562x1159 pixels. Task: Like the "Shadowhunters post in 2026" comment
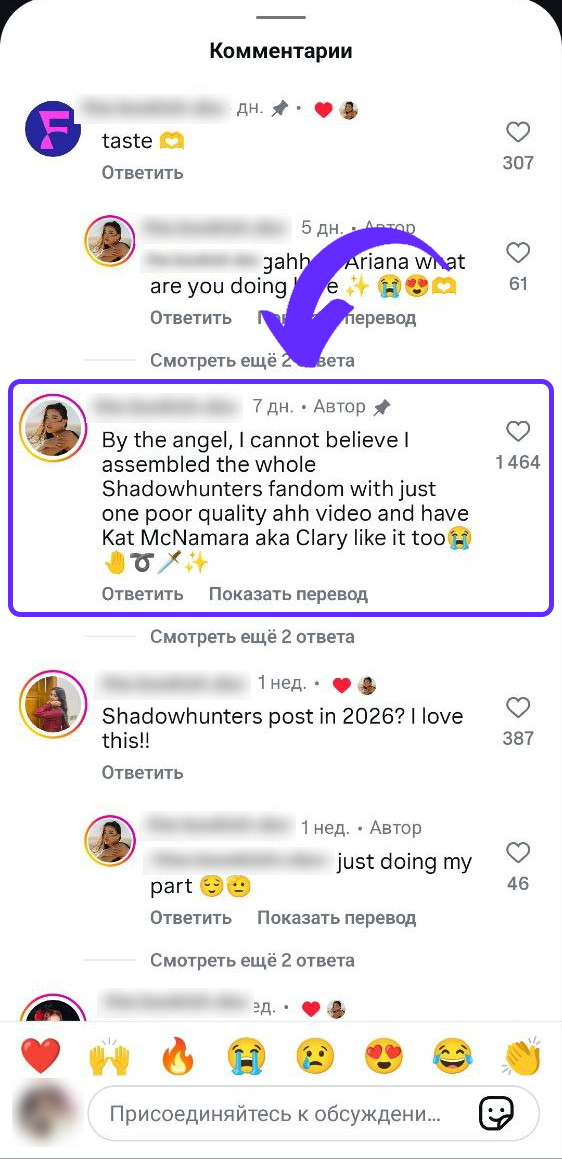(x=518, y=707)
